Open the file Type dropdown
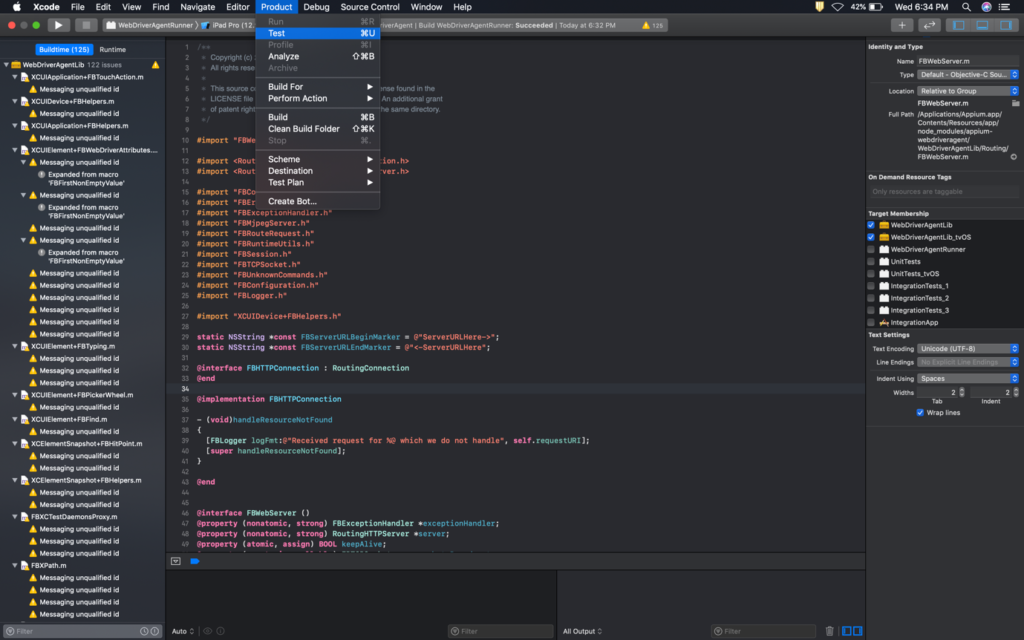 (967, 75)
